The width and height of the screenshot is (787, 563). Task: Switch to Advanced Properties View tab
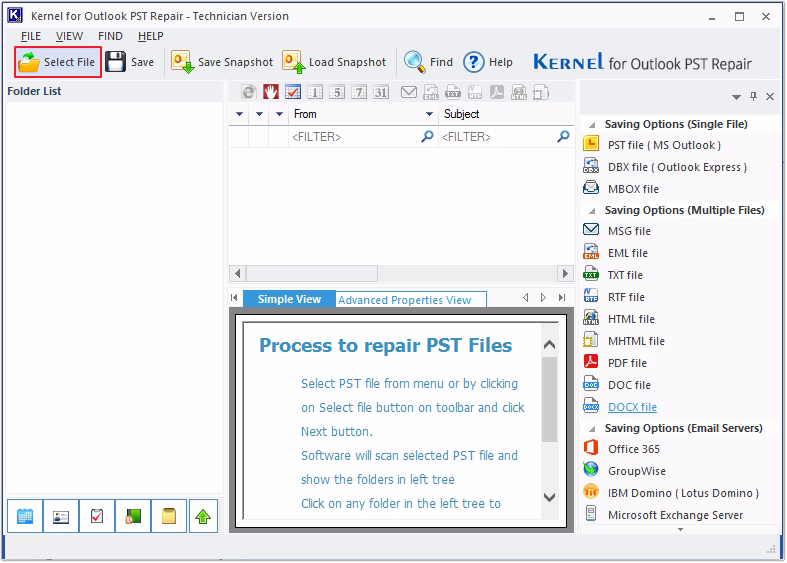[x=405, y=300]
